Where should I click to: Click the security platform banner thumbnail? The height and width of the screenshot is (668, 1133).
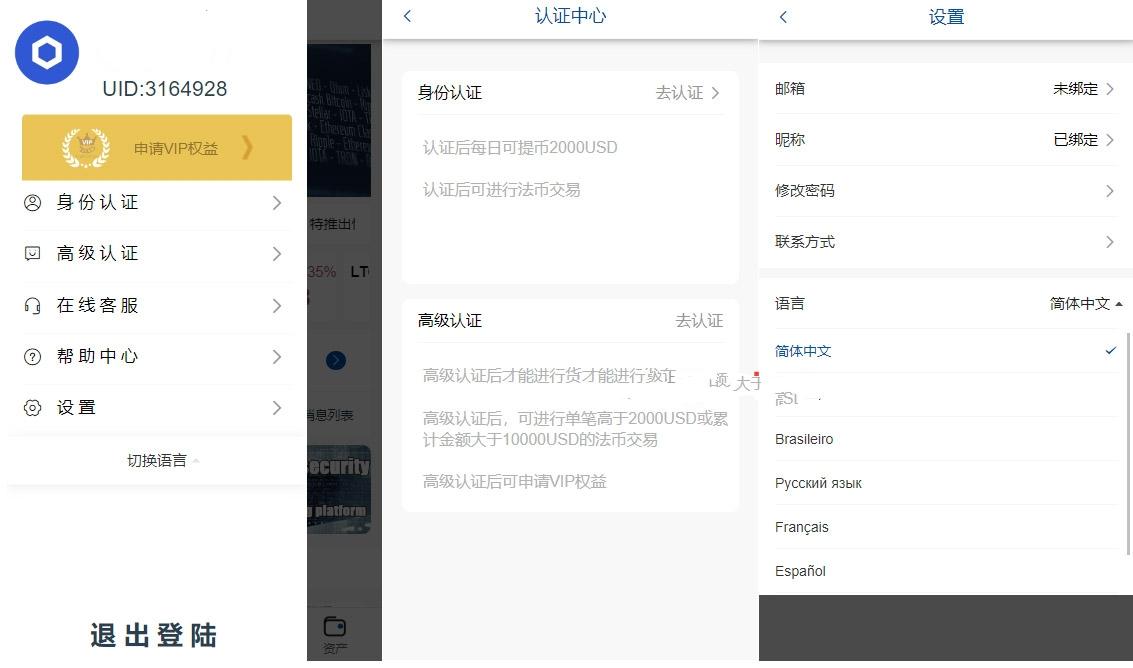[339, 489]
